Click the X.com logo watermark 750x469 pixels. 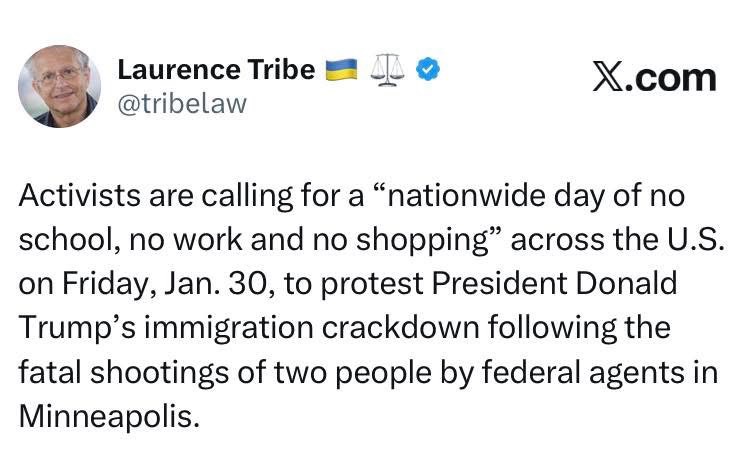[654, 77]
